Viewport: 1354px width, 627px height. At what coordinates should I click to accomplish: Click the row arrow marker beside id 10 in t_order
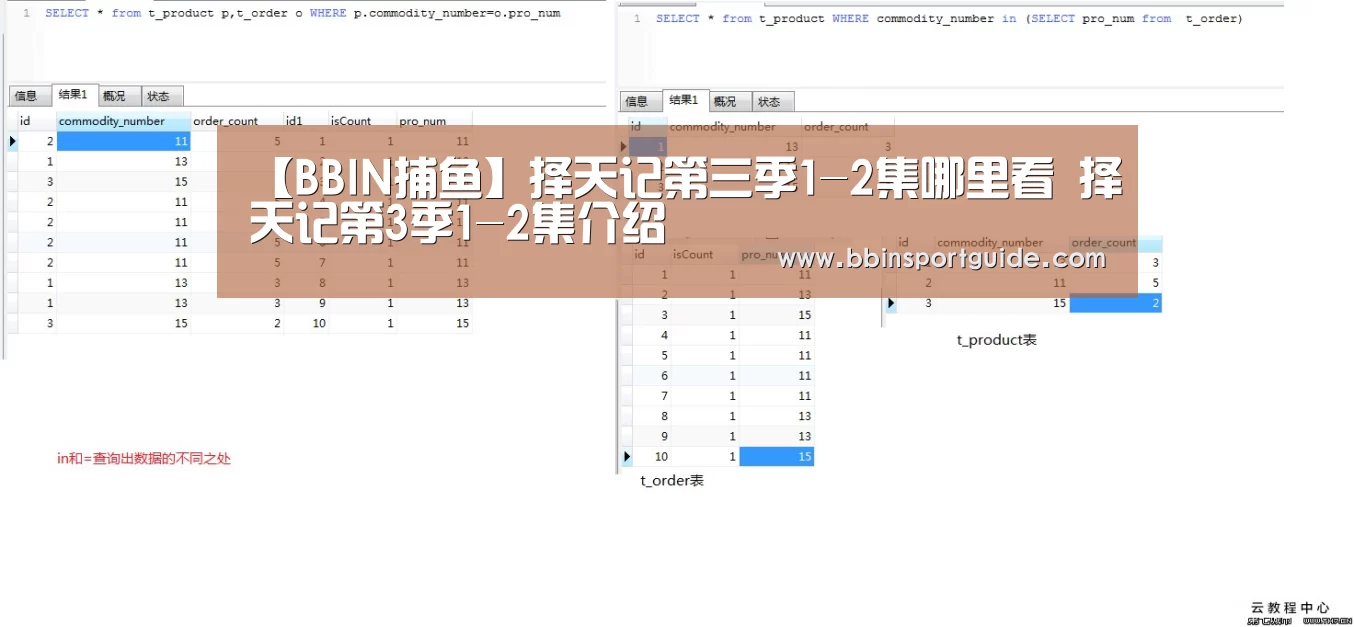627,456
